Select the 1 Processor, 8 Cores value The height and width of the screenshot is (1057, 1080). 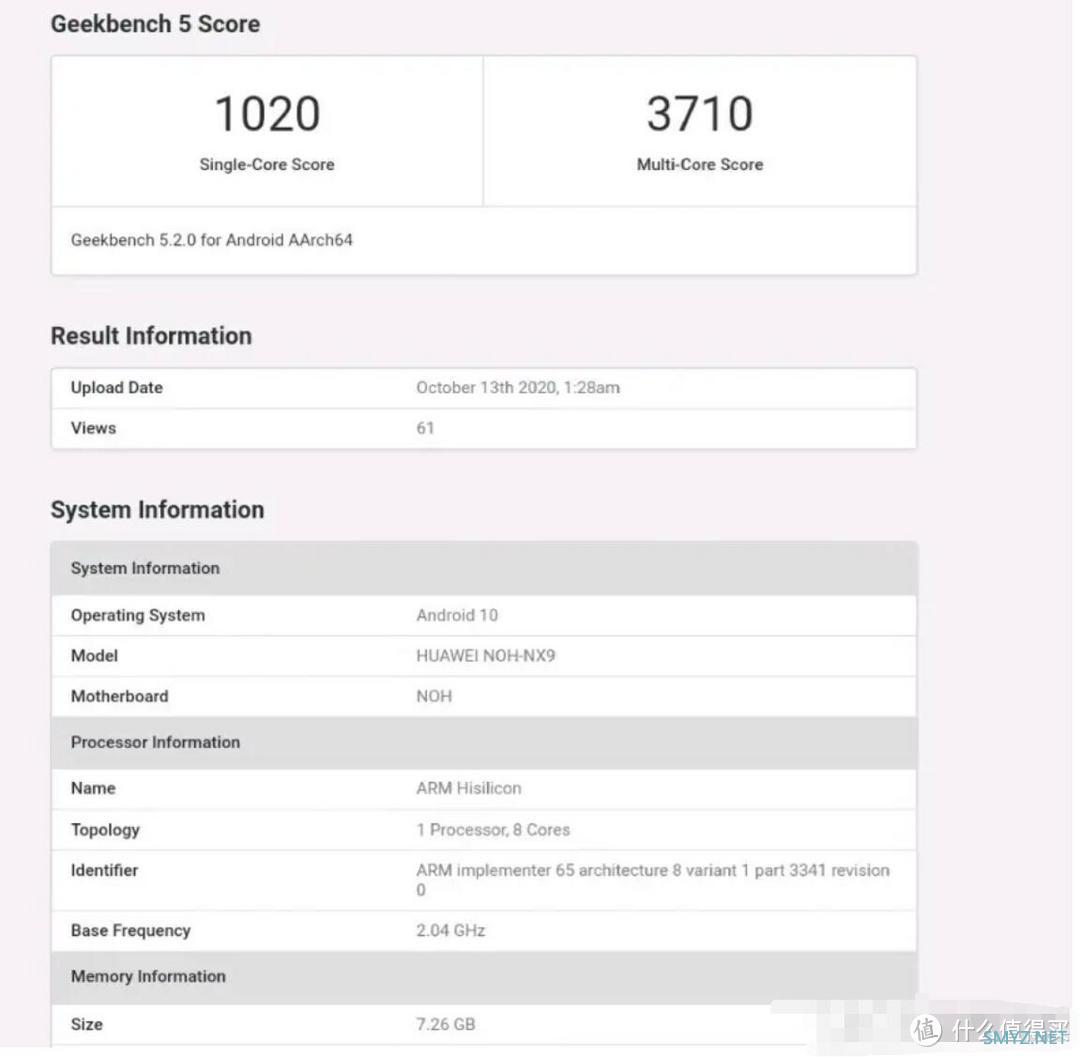pos(493,830)
